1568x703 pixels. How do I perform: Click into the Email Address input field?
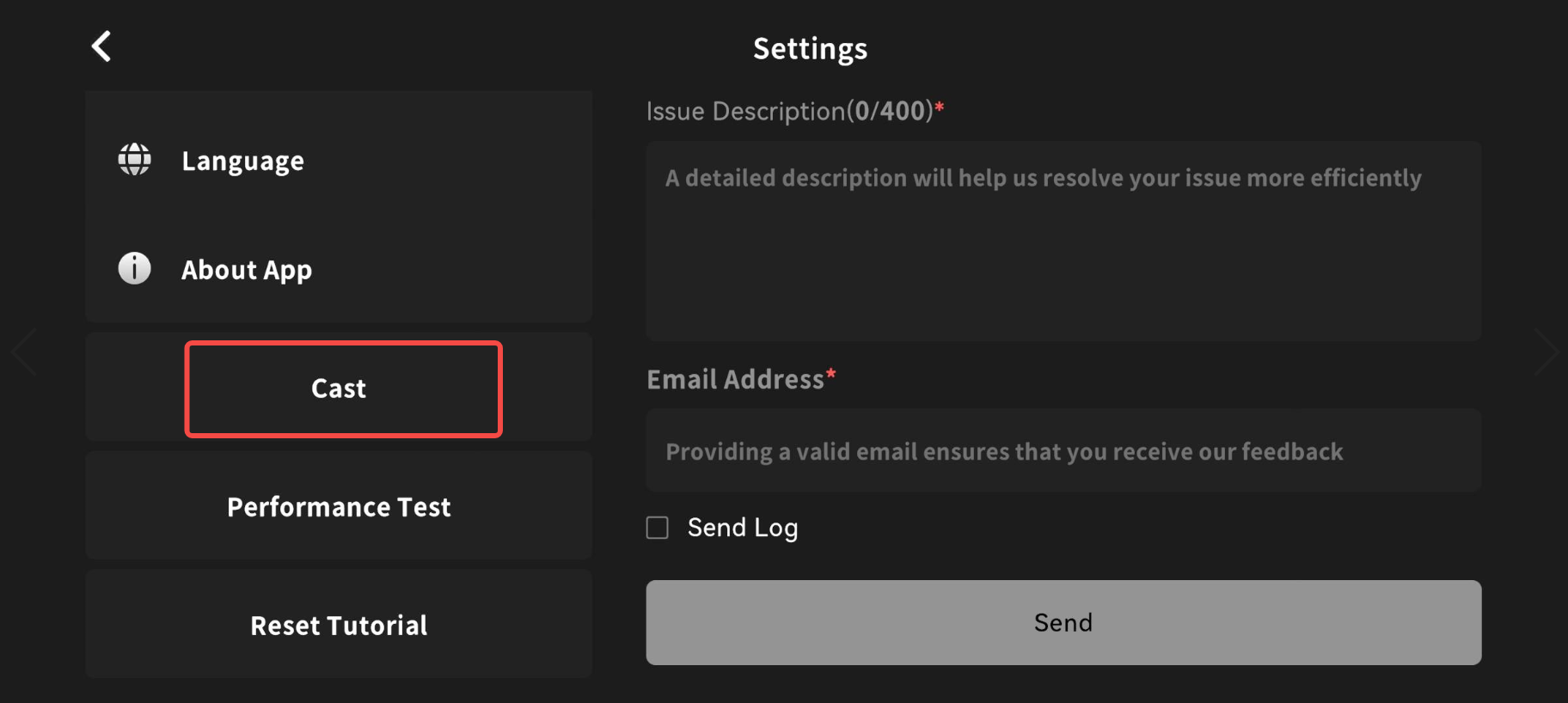[1063, 451]
